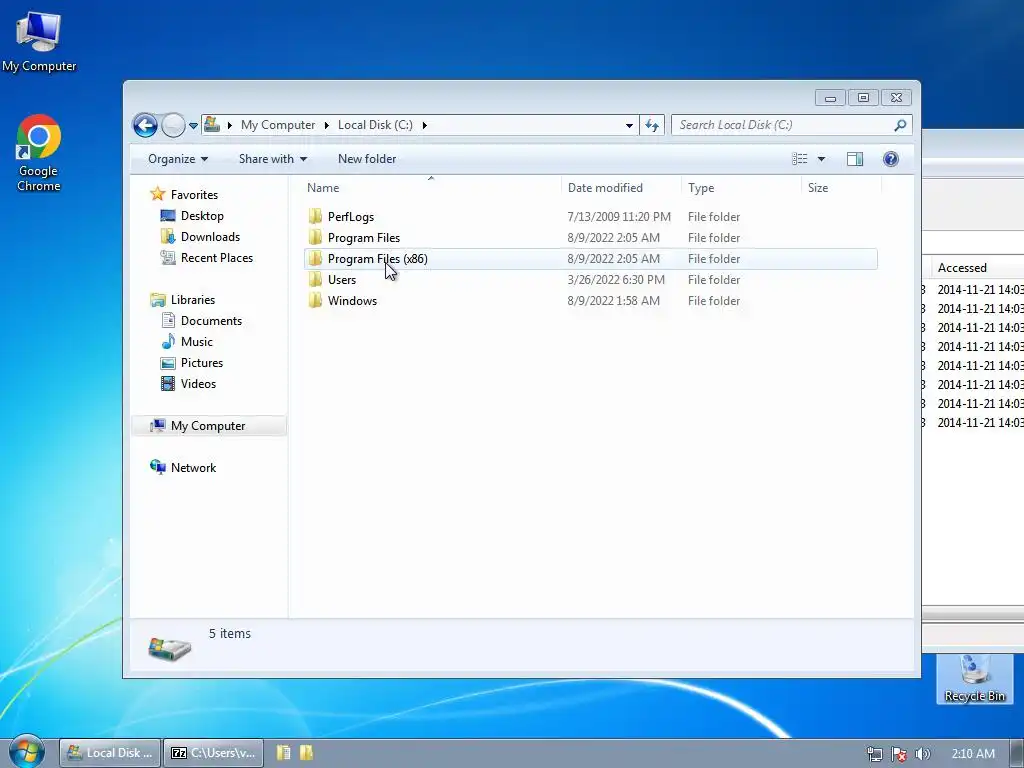Viewport: 1024px width, 768px height.
Task: Open the Documents library
Action: point(211,321)
